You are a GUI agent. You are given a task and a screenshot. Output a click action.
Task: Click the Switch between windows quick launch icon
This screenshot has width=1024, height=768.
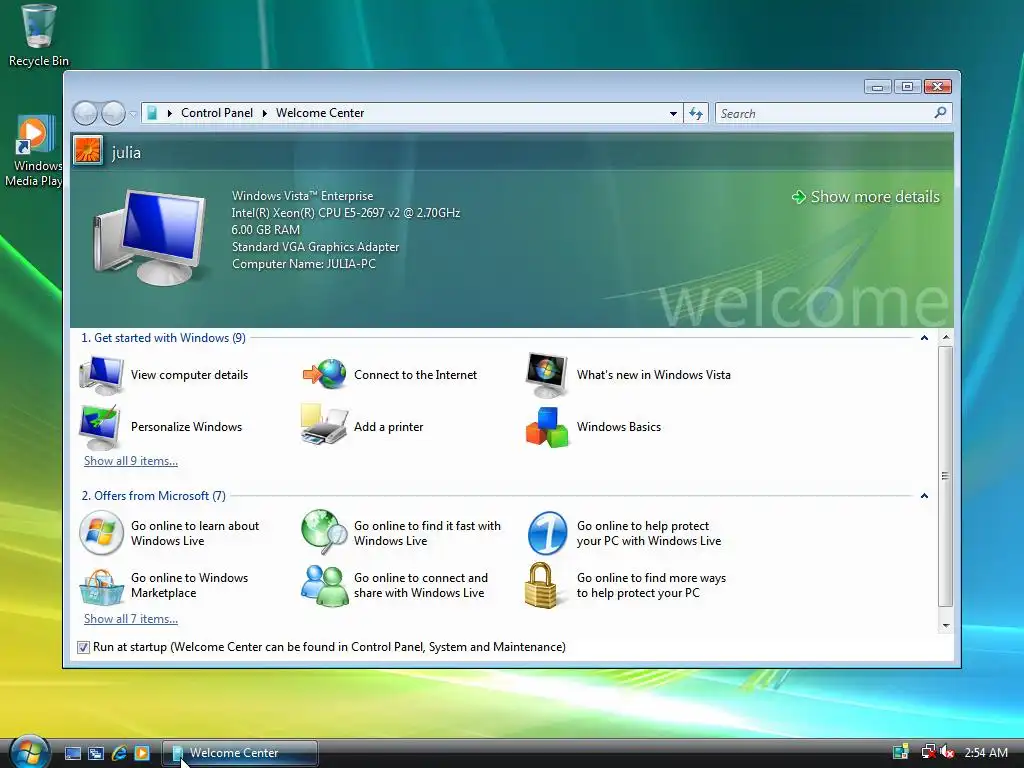click(x=96, y=753)
